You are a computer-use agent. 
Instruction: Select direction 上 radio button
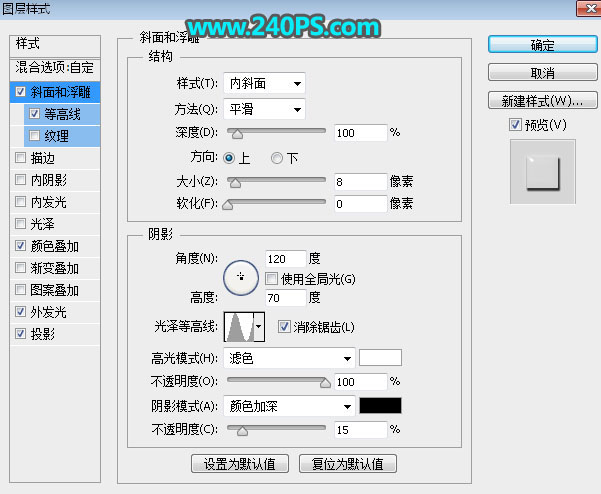click(x=229, y=158)
